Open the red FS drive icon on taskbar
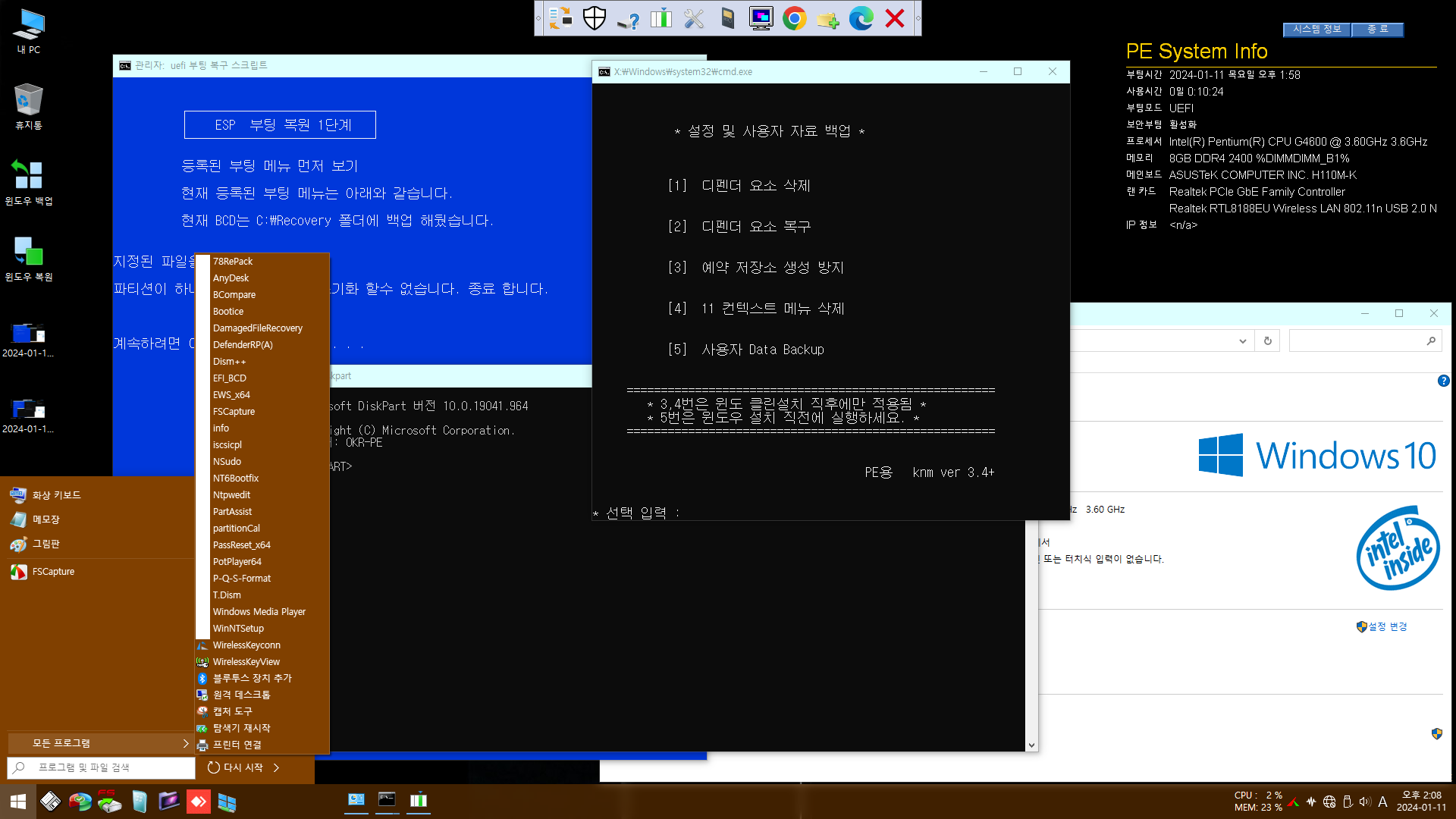 pos(109,802)
